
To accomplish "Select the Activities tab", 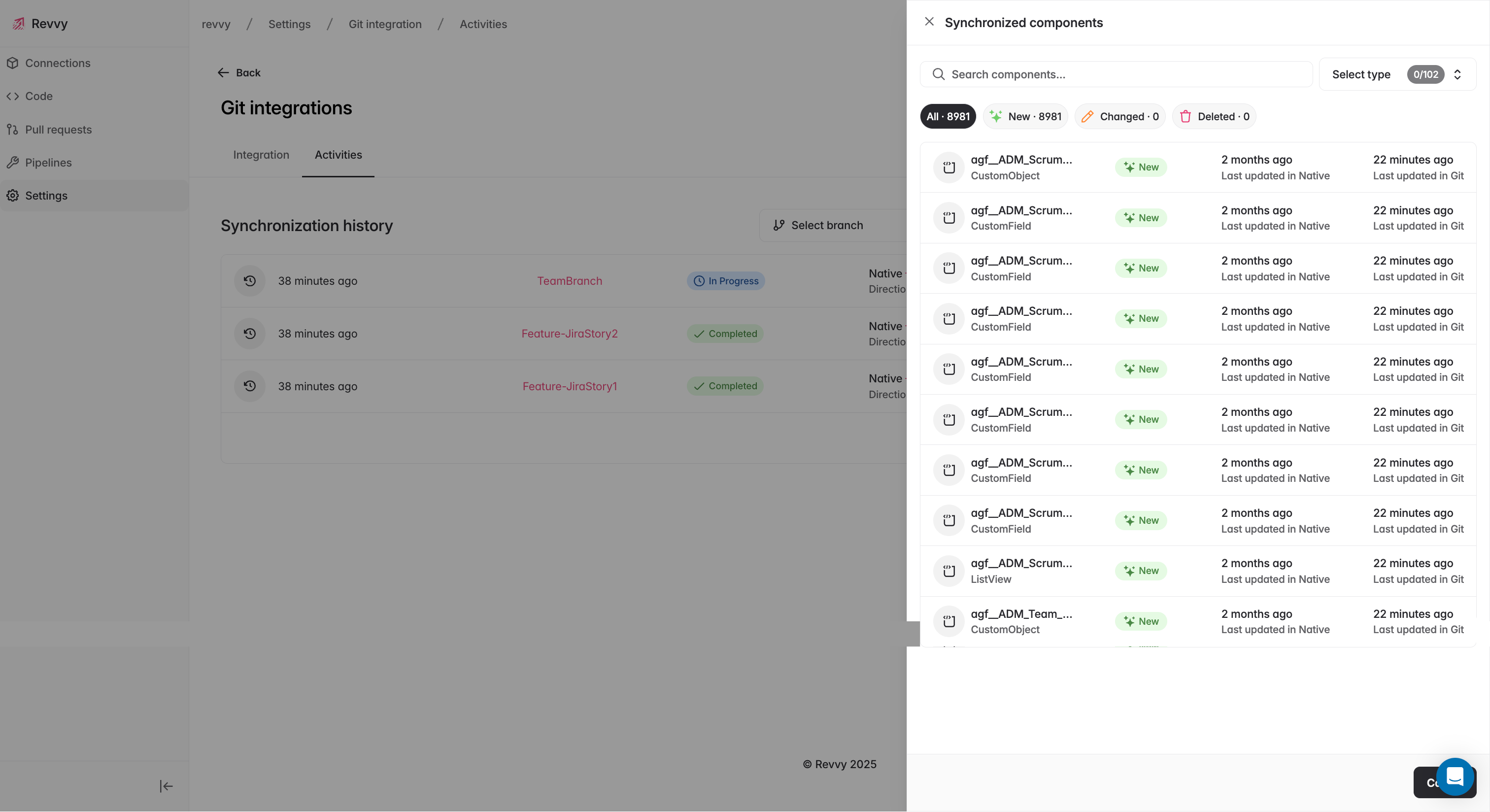I will tap(338, 155).
